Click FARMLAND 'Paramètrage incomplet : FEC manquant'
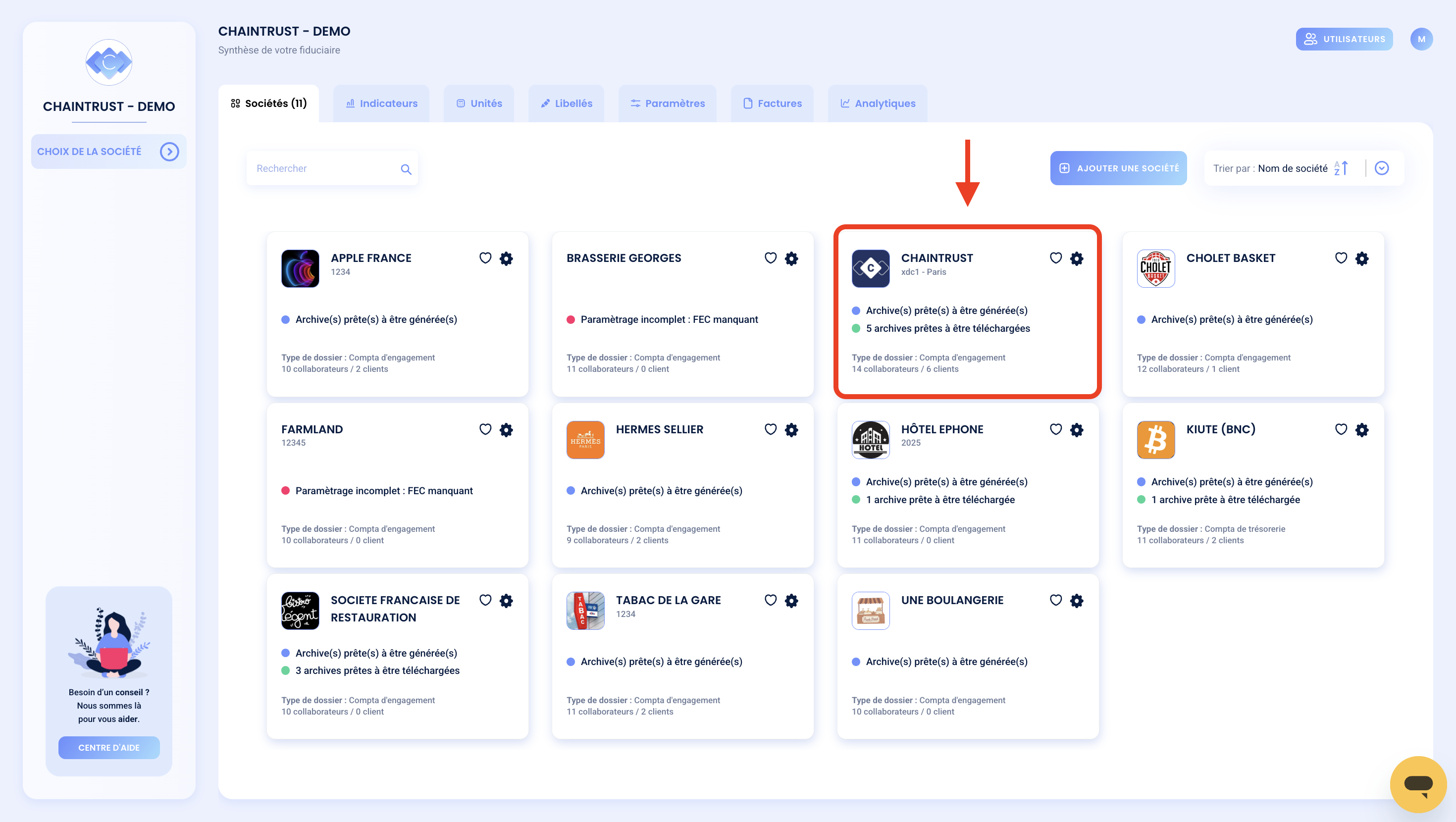Image resolution: width=1456 pixels, height=822 pixels. coord(384,491)
